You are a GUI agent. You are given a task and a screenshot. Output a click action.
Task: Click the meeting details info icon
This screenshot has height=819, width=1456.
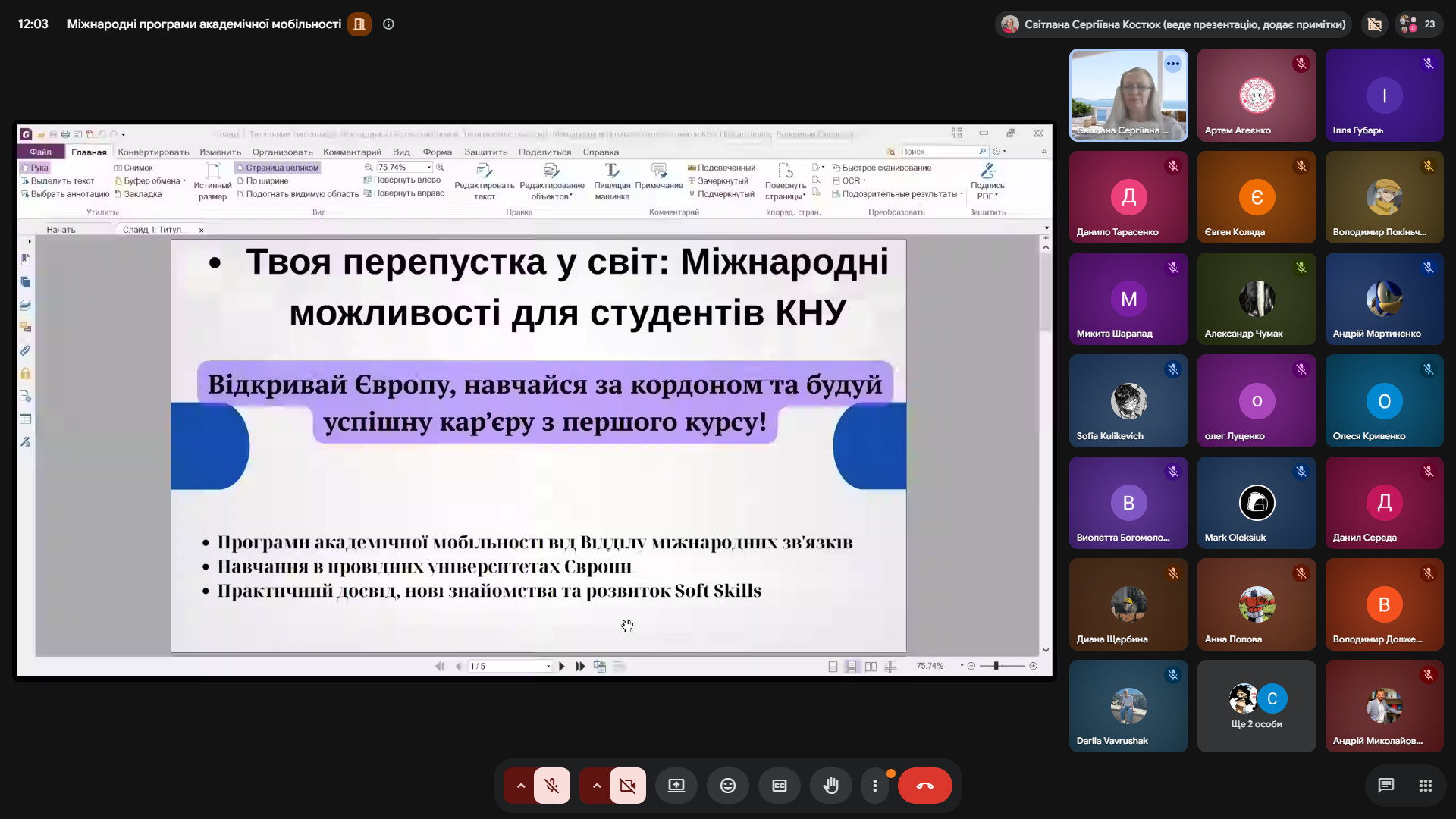coord(388,24)
